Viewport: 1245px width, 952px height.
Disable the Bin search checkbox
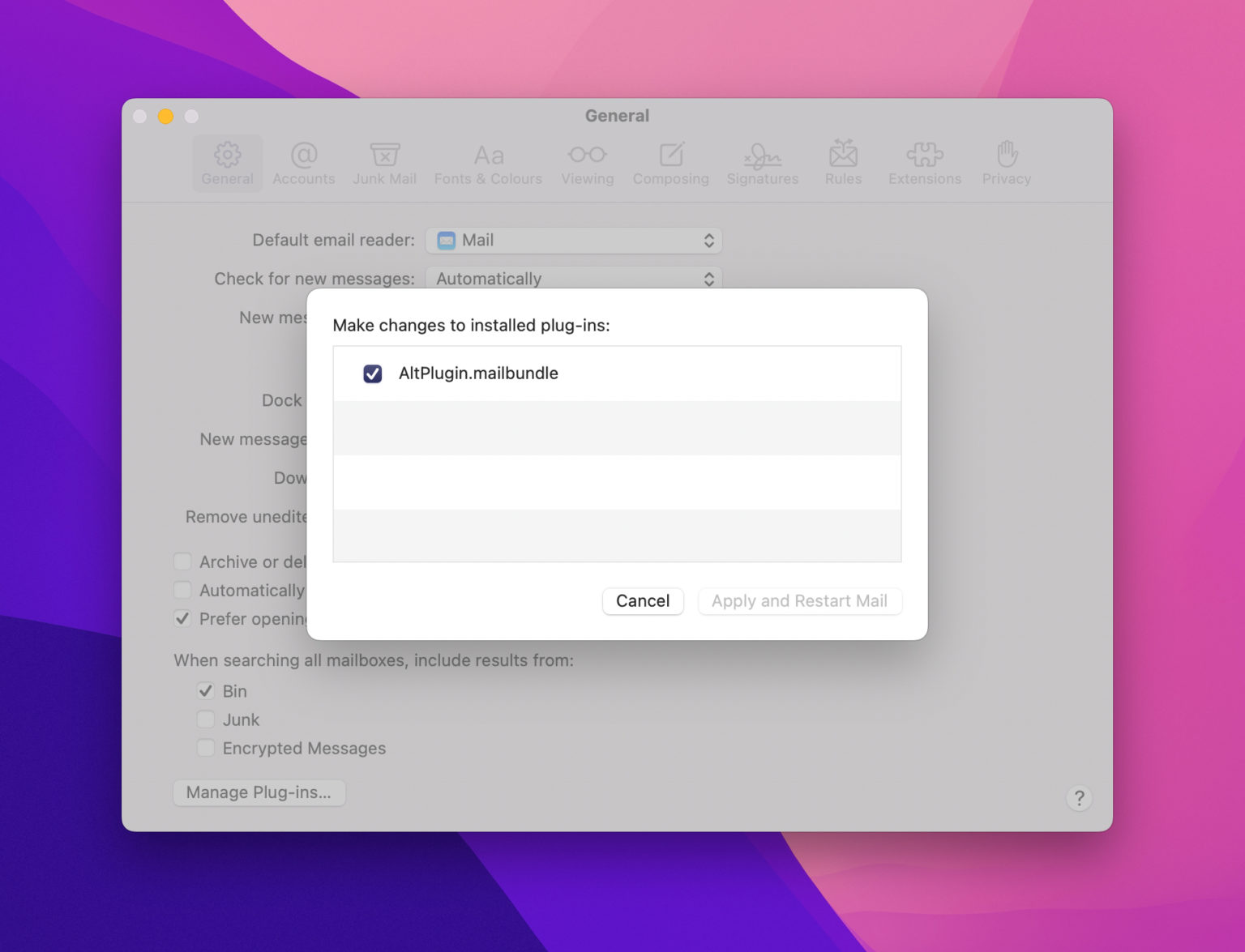[x=205, y=690]
